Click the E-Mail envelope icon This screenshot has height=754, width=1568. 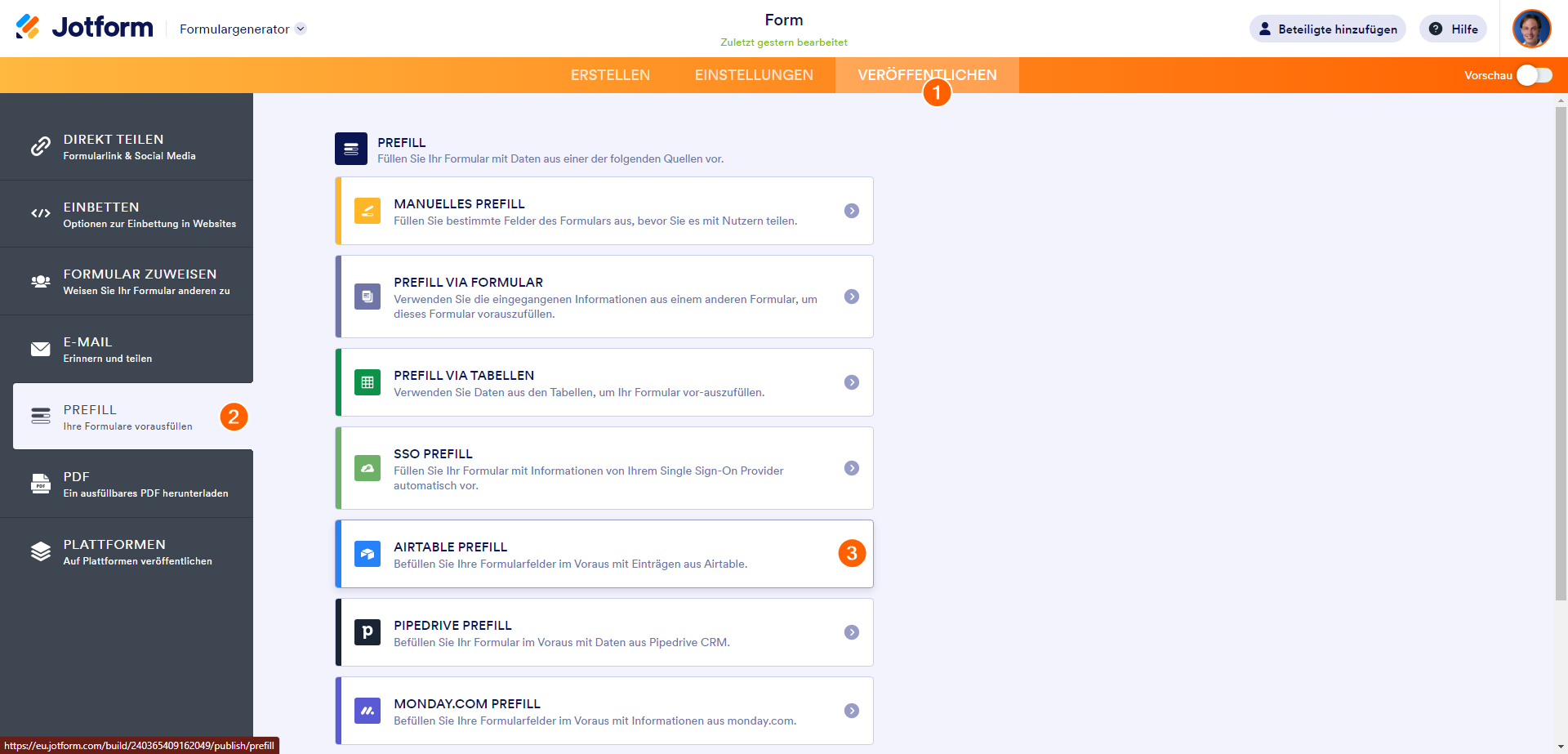point(41,349)
